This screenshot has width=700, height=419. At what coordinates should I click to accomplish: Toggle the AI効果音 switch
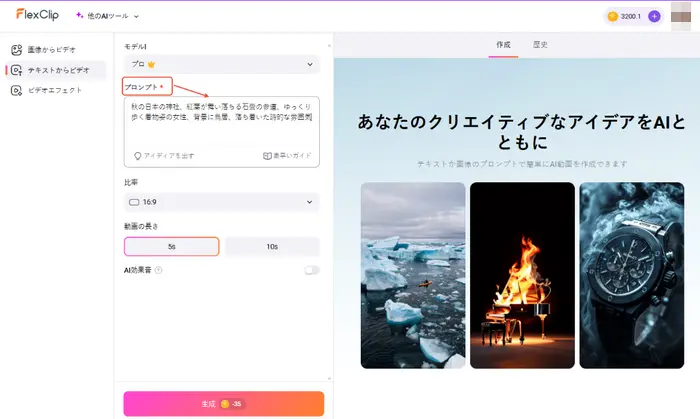(x=312, y=270)
